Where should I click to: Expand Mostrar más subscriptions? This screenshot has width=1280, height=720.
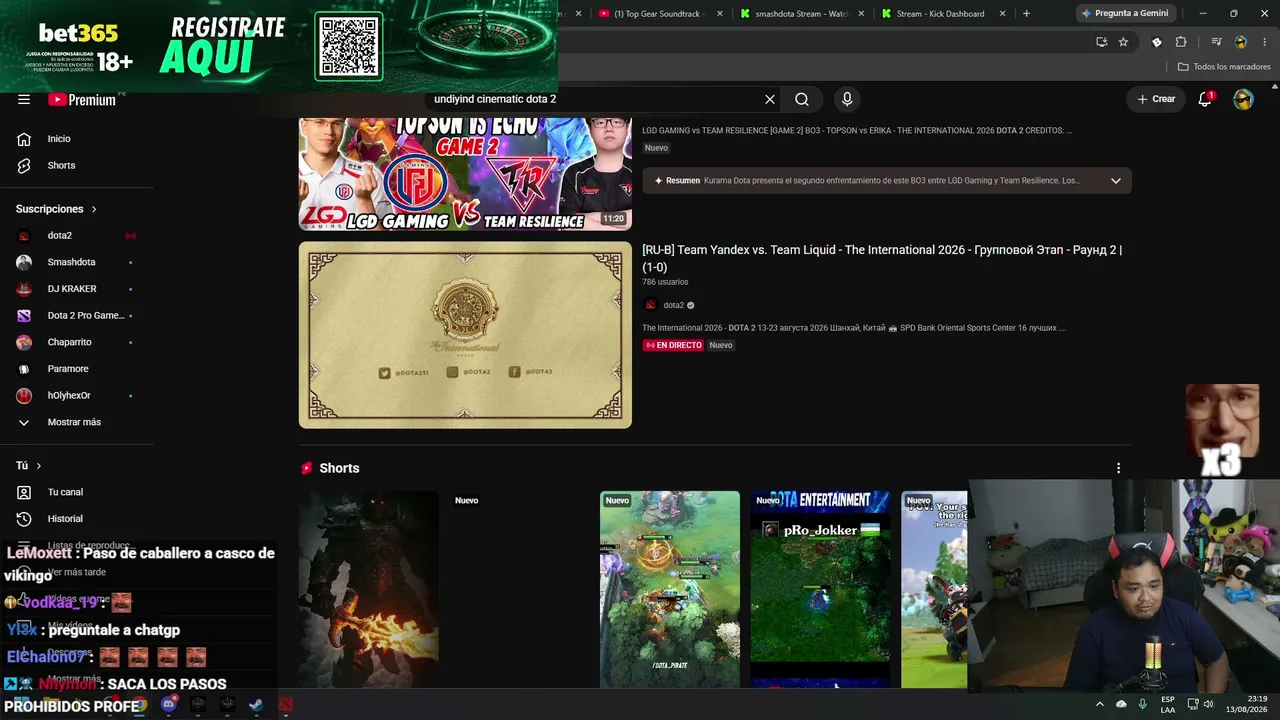[x=77, y=422]
